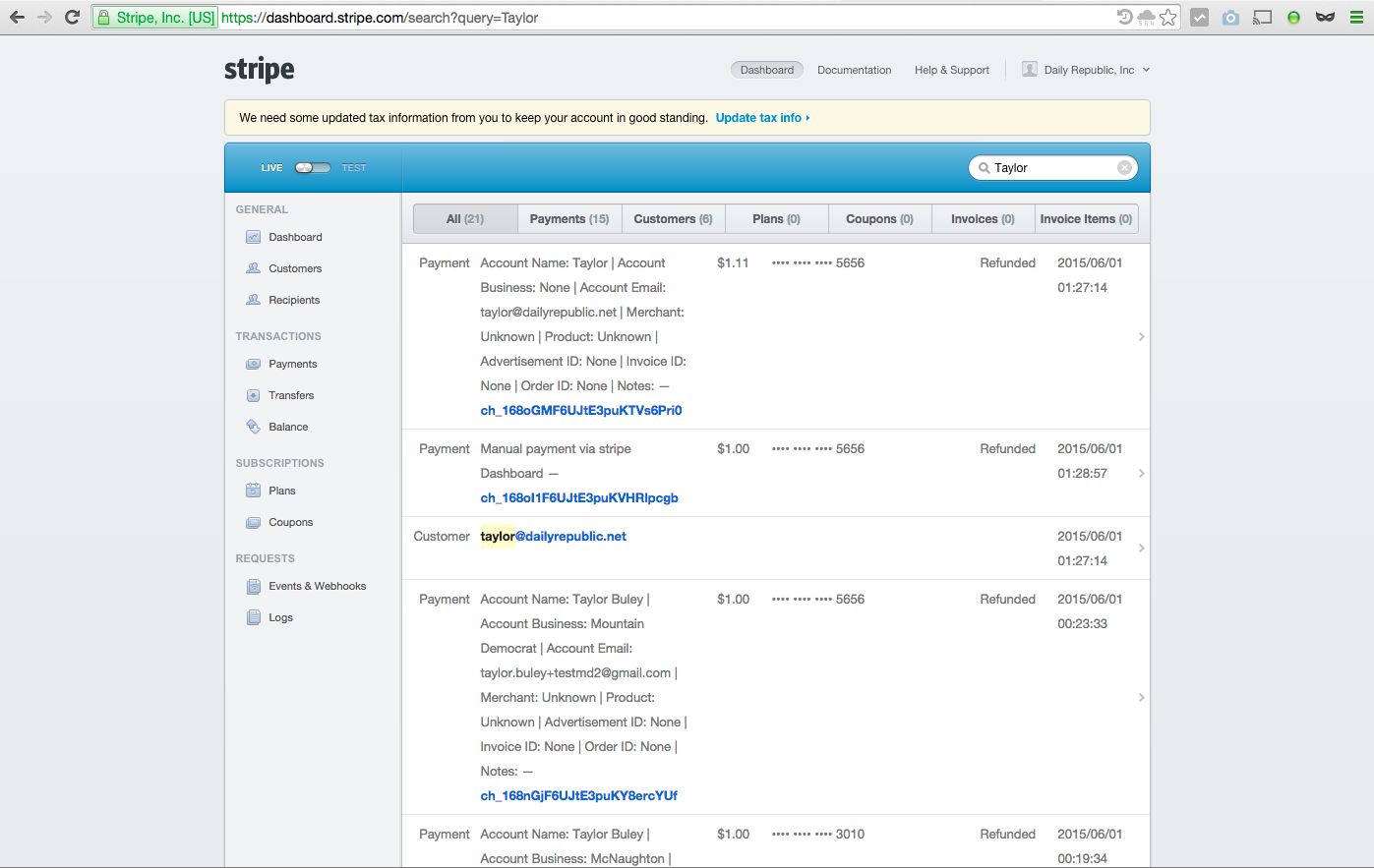Screen dimensions: 1374x868
Task: Bookmark page with star icon
Action: (x=1167, y=18)
